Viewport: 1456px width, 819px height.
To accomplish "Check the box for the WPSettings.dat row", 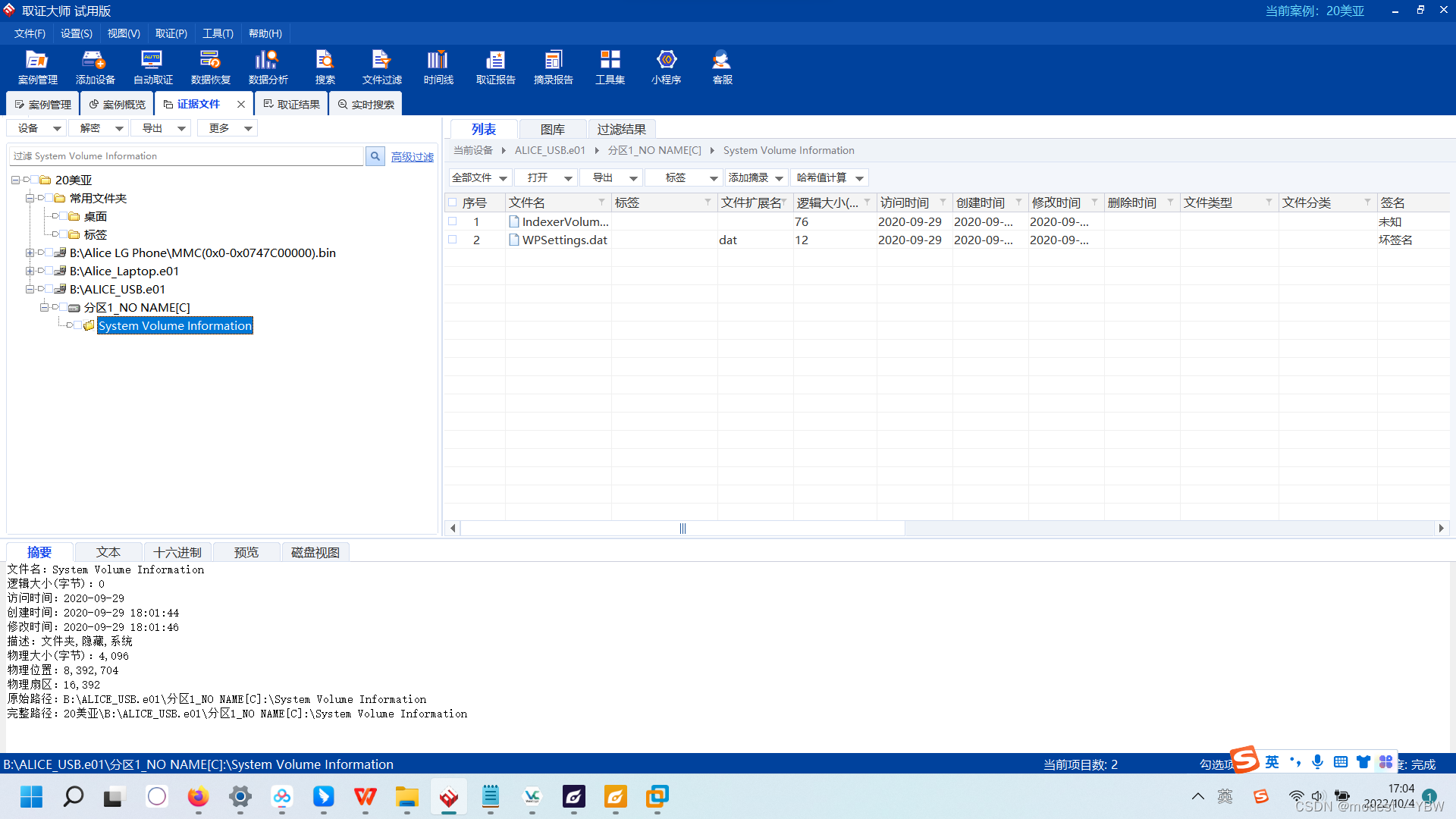I will [453, 240].
